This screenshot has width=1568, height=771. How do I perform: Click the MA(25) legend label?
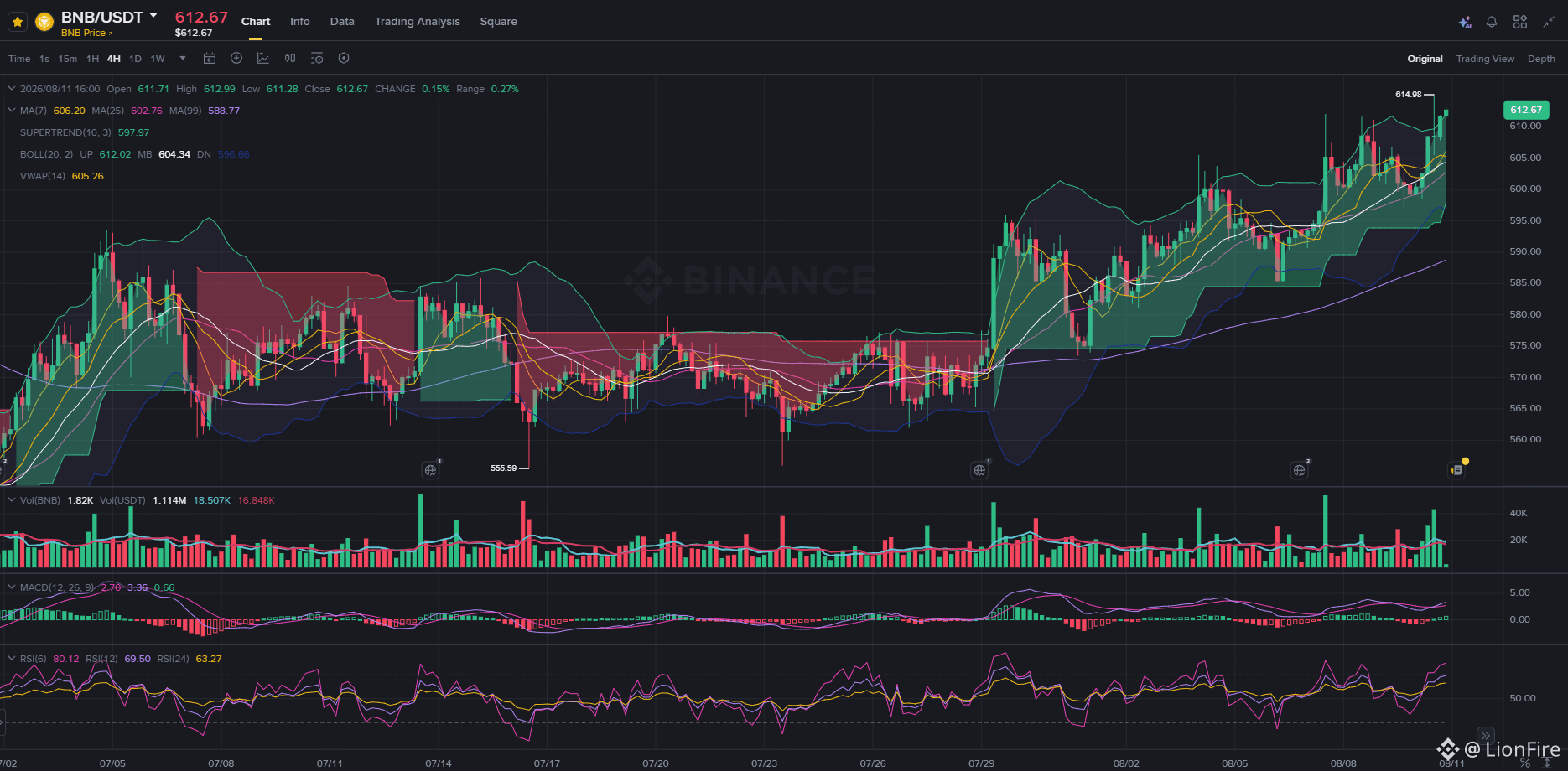pos(108,111)
